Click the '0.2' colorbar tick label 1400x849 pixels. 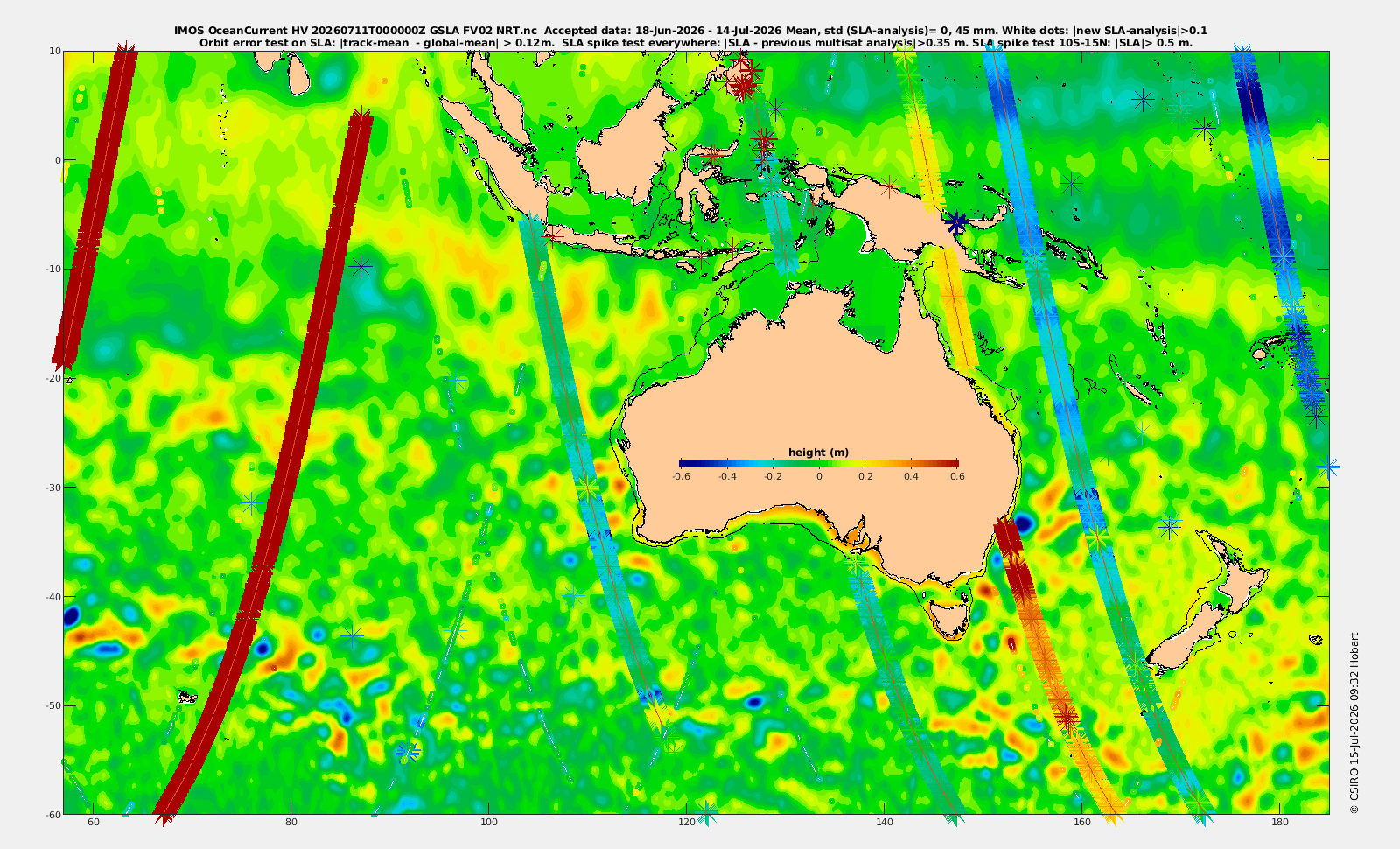(x=865, y=476)
